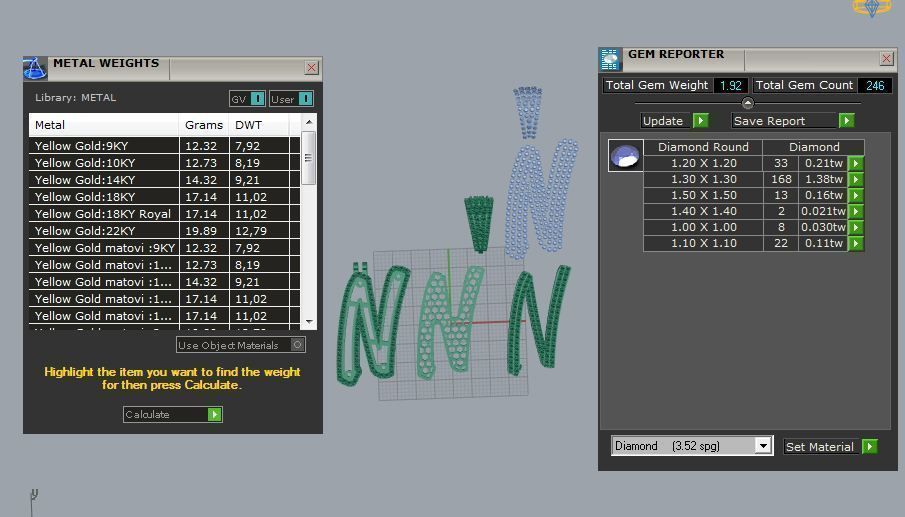Select the Yellow Gold matovi :9KY row

click(164, 248)
